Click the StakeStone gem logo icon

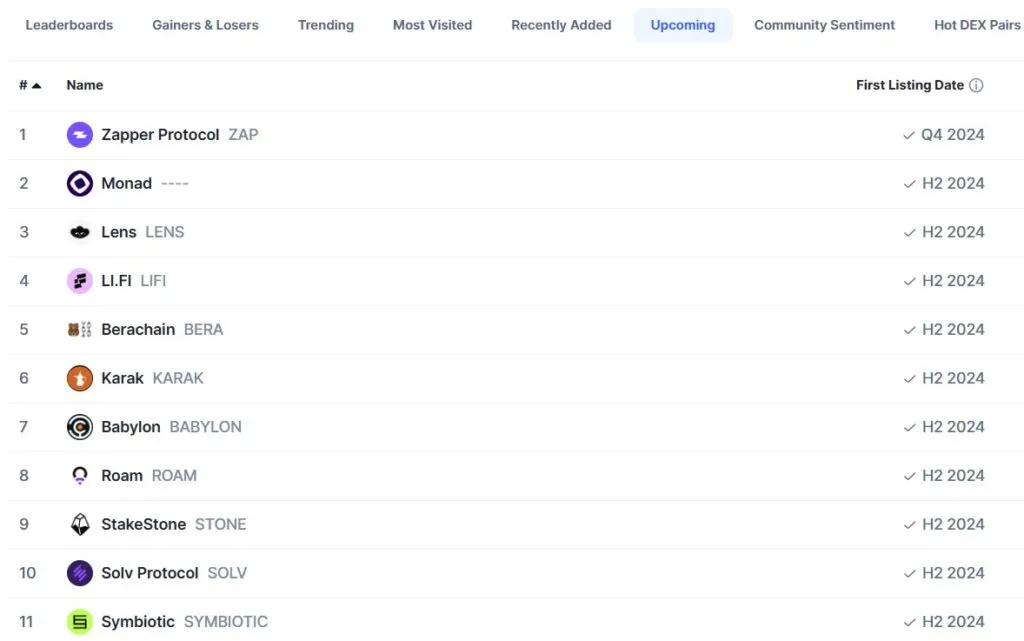[80, 525]
